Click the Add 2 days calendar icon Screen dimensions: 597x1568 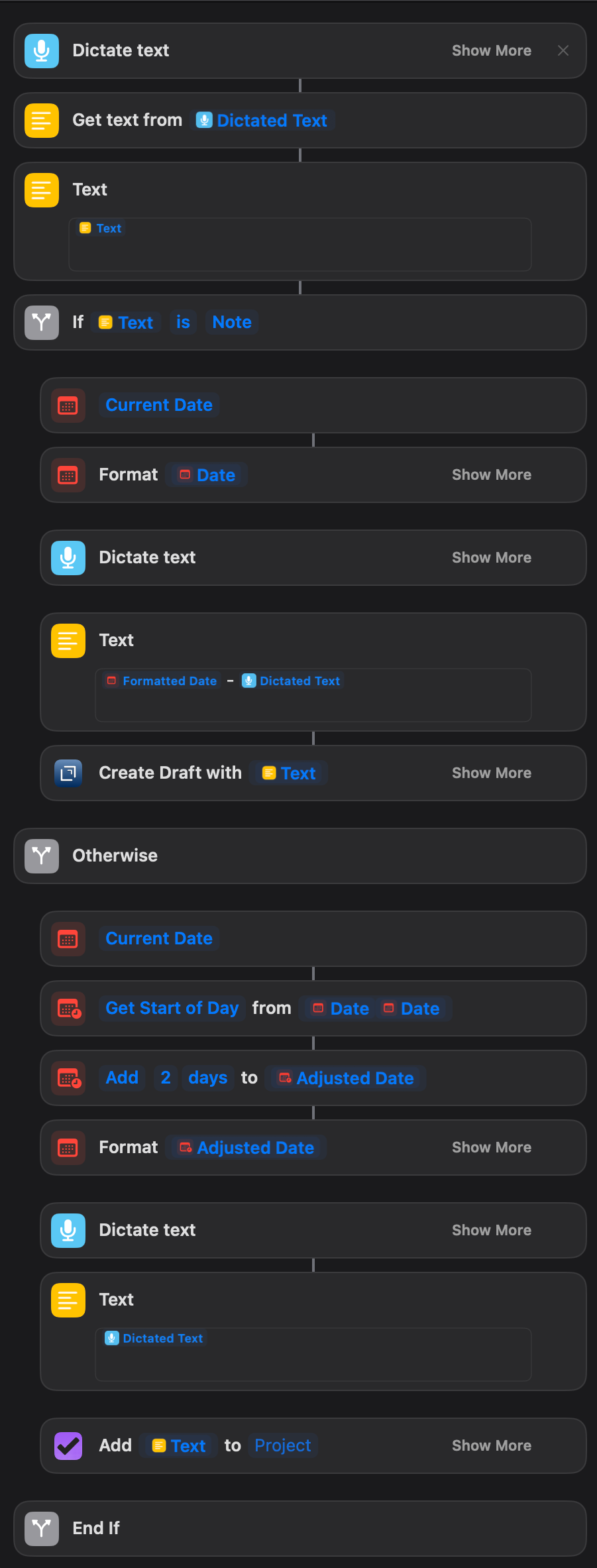(68, 1078)
